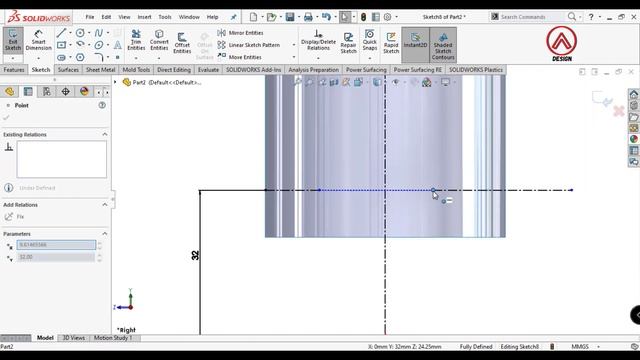This screenshot has width=640, height=360.
Task: Click the Exit Sketch tool
Action: tap(13, 40)
